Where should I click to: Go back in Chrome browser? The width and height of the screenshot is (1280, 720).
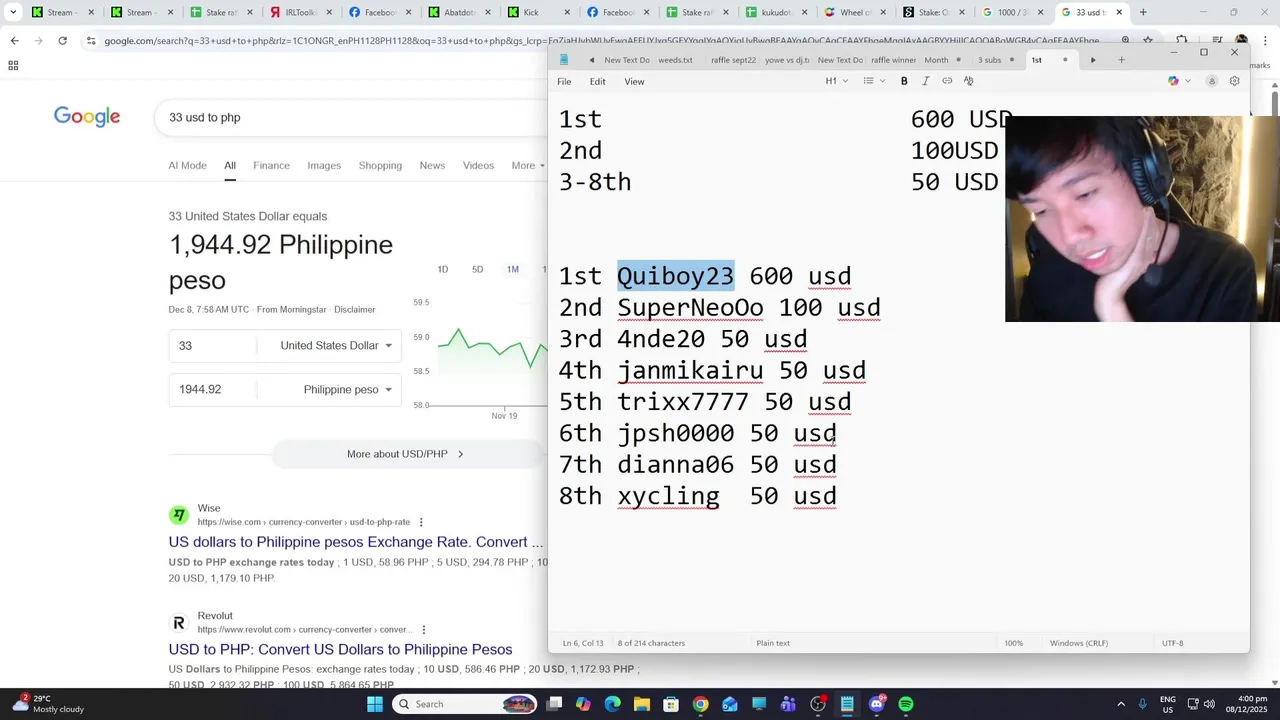(x=14, y=41)
